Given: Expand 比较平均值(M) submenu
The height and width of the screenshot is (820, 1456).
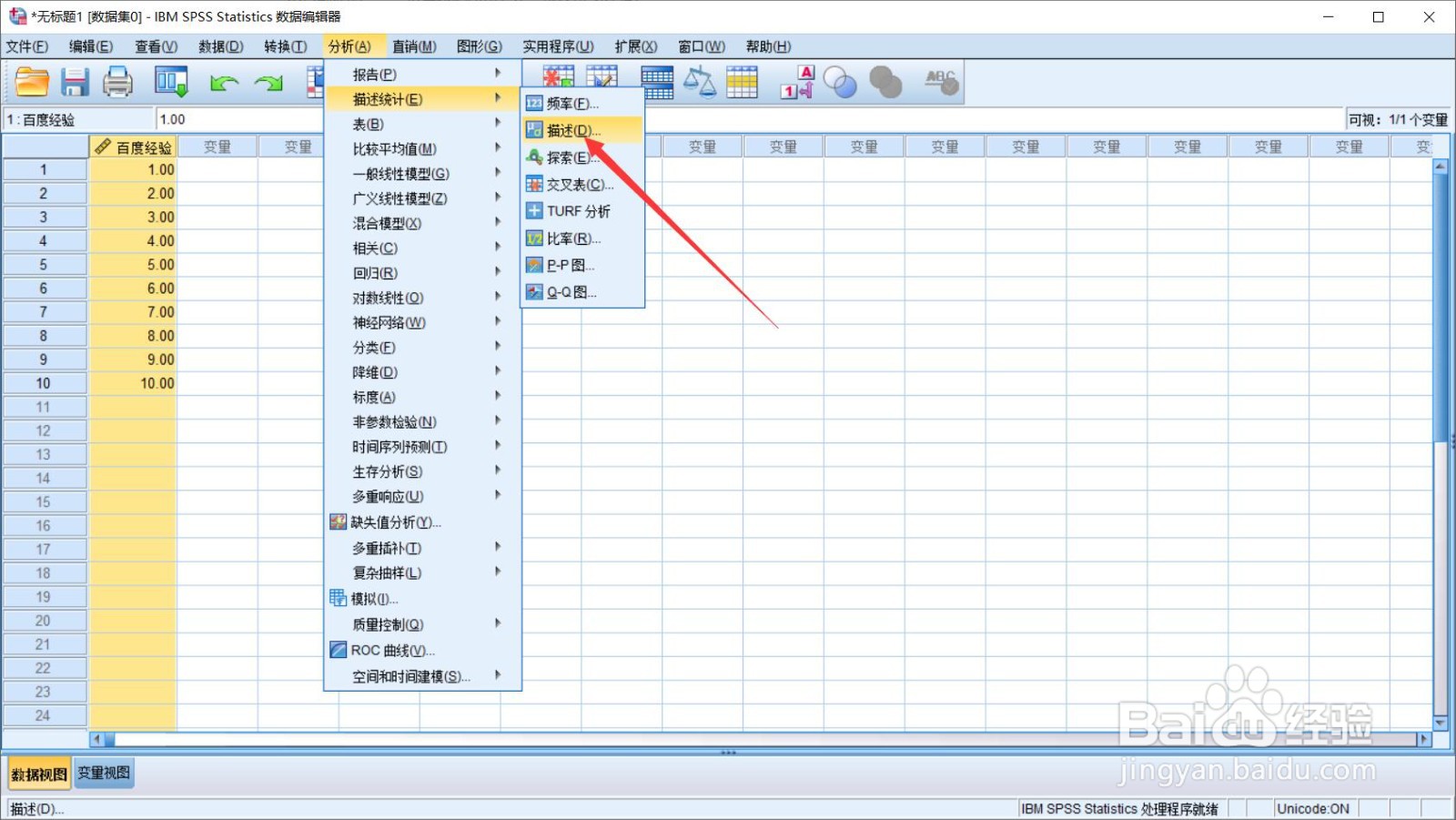Looking at the screenshot, I should click(422, 148).
